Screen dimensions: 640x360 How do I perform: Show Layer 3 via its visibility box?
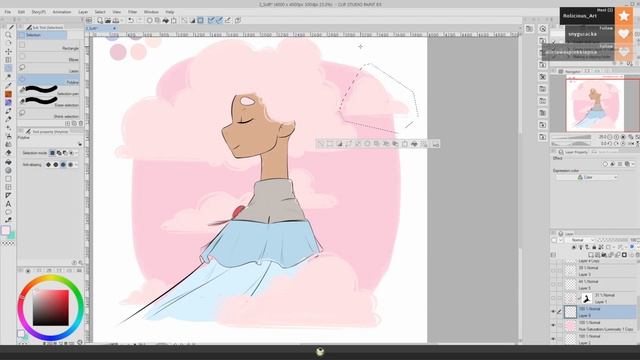point(553,271)
